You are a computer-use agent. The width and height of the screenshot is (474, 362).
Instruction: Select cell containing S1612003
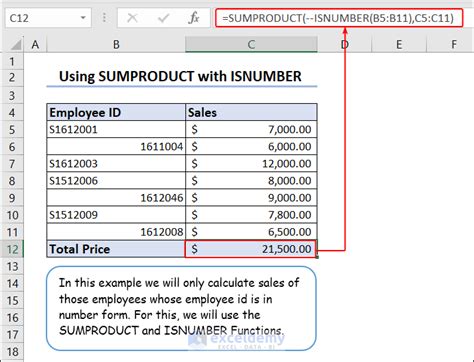(116, 164)
